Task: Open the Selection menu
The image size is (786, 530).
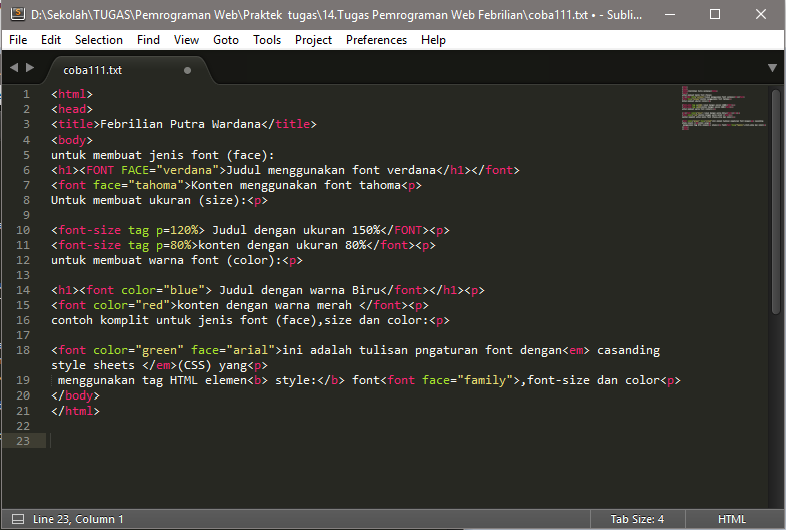Action: coord(99,40)
